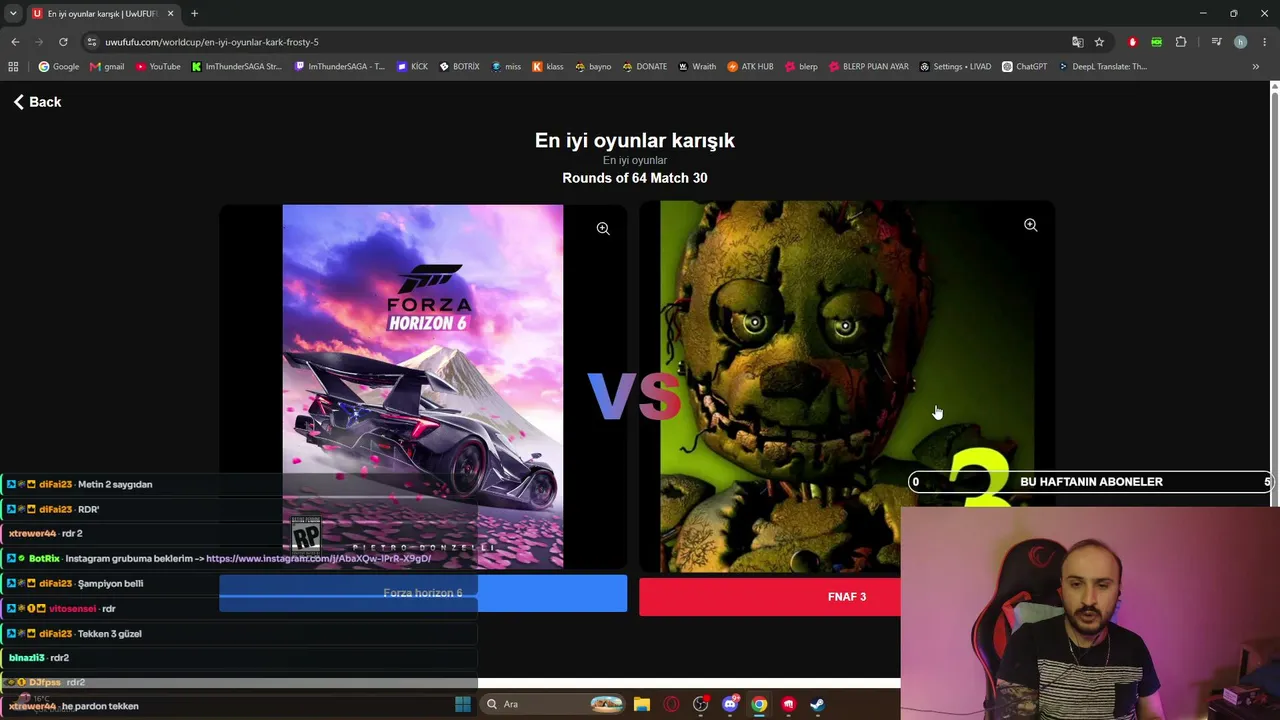
Task: Open the tab search dropdown arrow
Action: click(13, 13)
